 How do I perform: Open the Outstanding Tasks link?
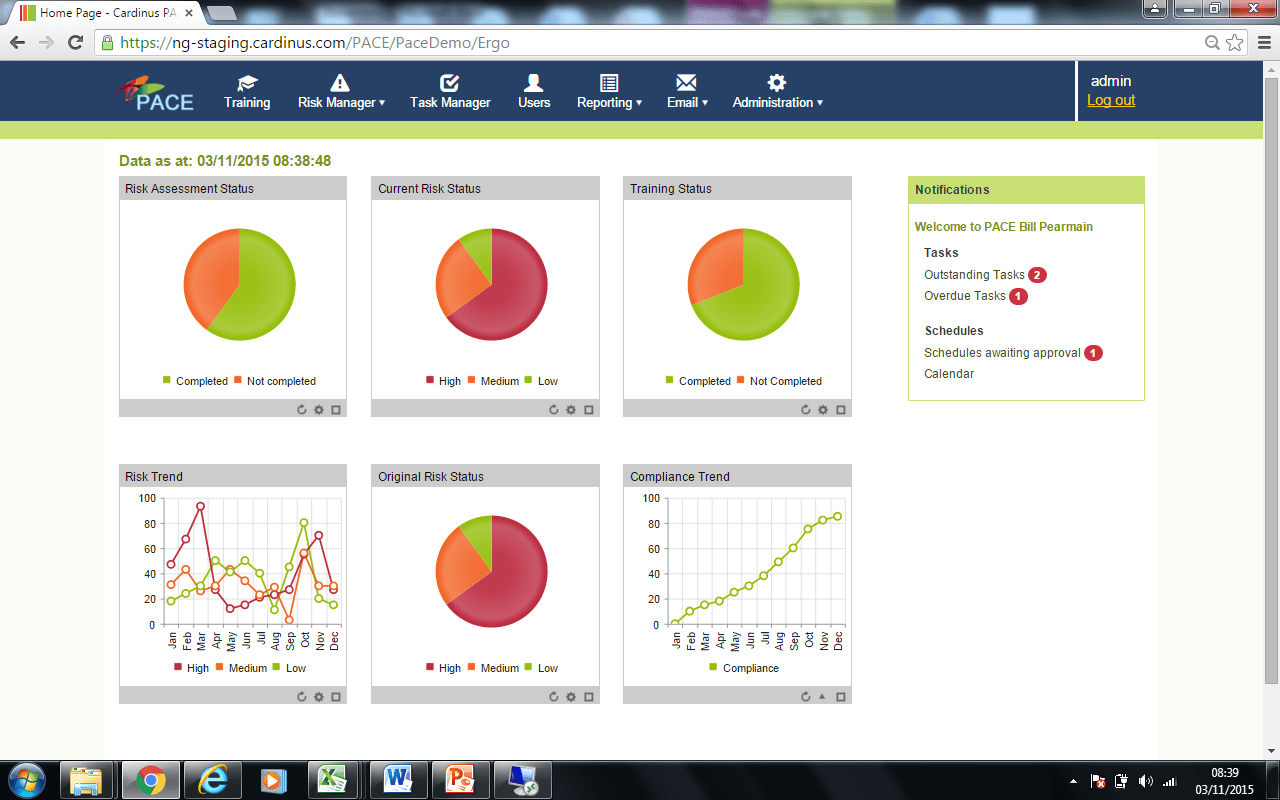974,275
